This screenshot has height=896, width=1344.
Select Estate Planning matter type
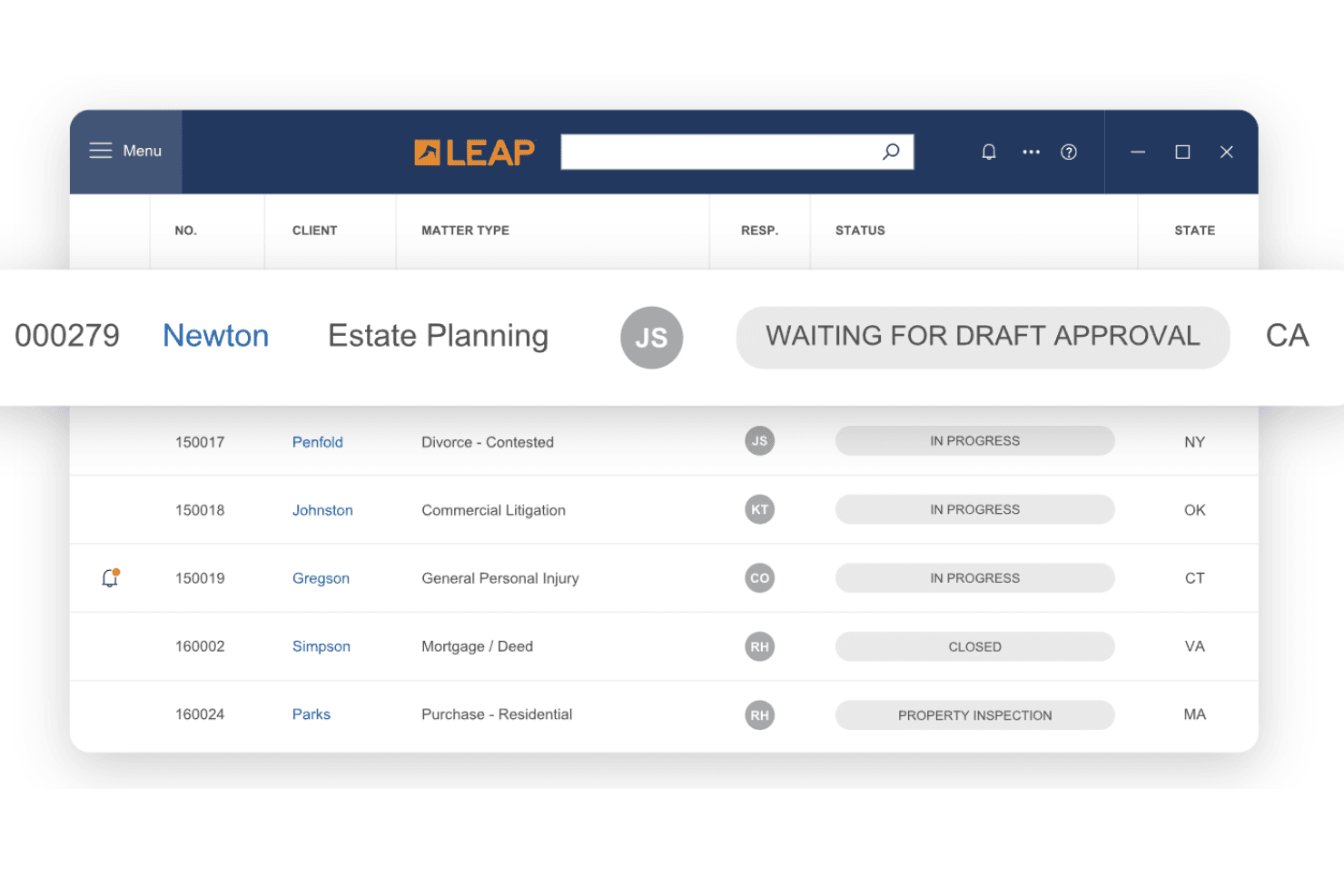click(x=438, y=336)
